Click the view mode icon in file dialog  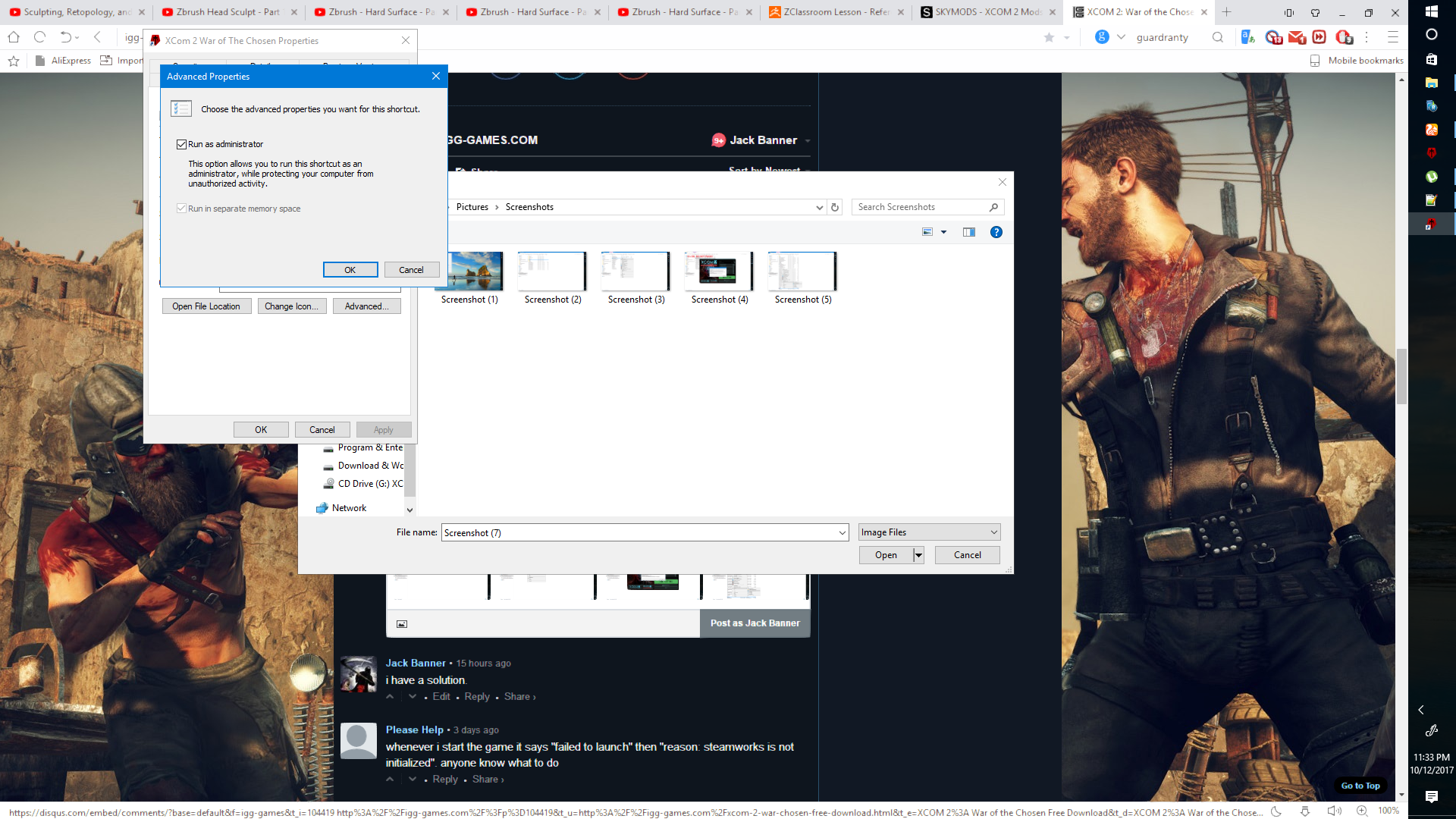point(927,232)
